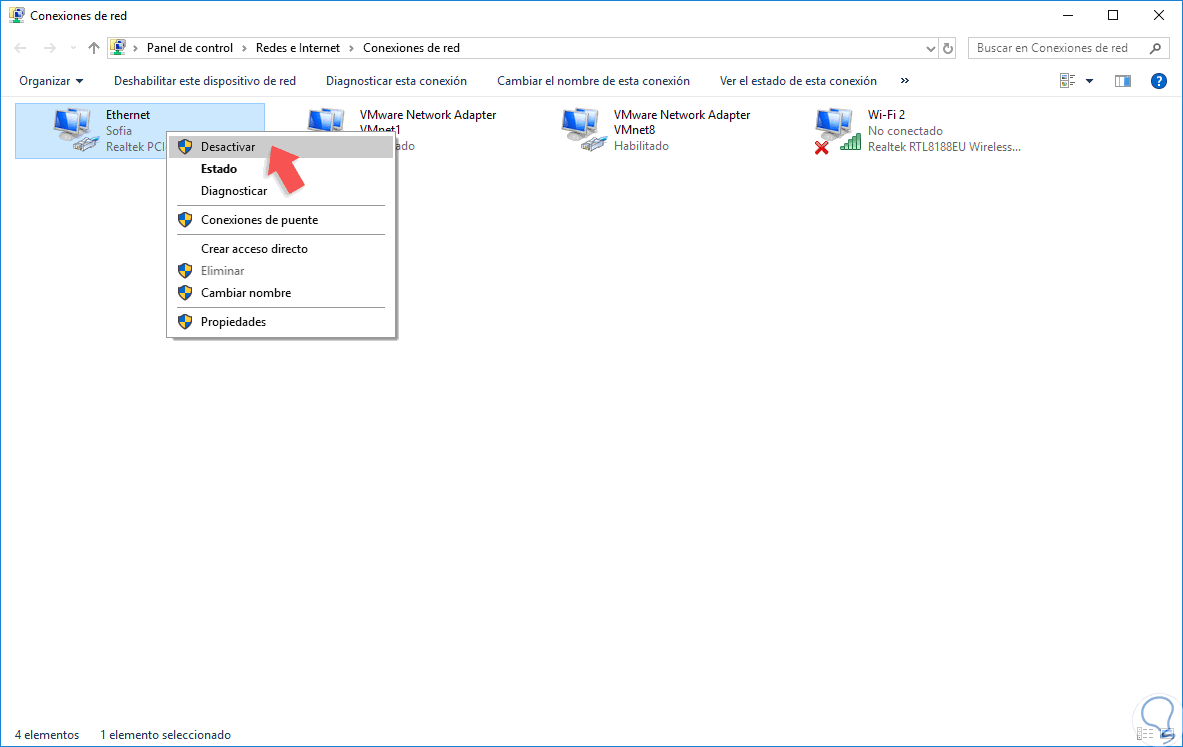Screen dimensions: 1183x747
Task: Minimize the Conexiones de red window
Action: pos(1068,15)
